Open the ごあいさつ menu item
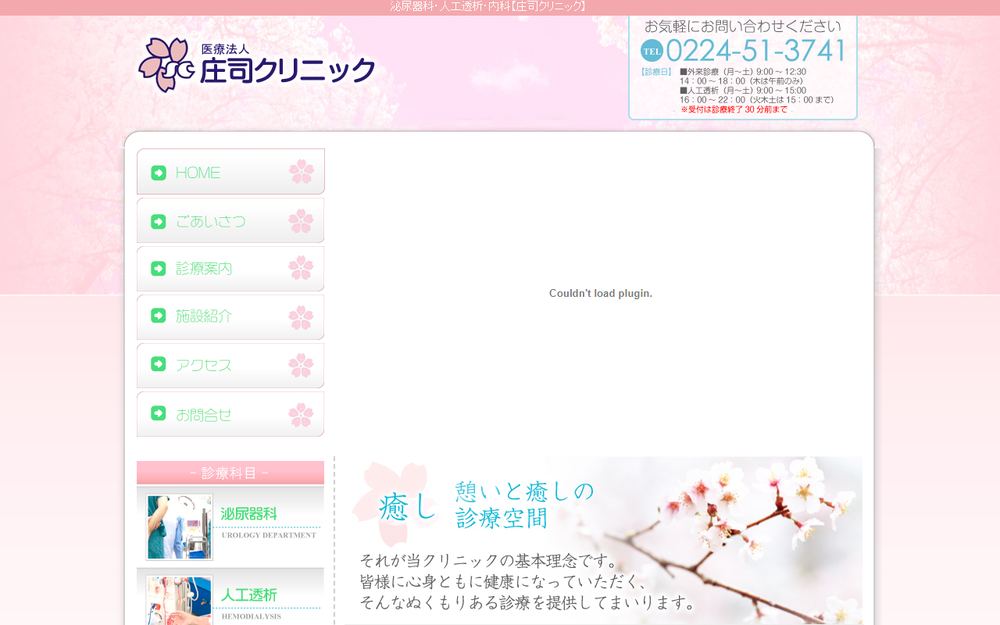The image size is (1000, 625). [x=231, y=221]
